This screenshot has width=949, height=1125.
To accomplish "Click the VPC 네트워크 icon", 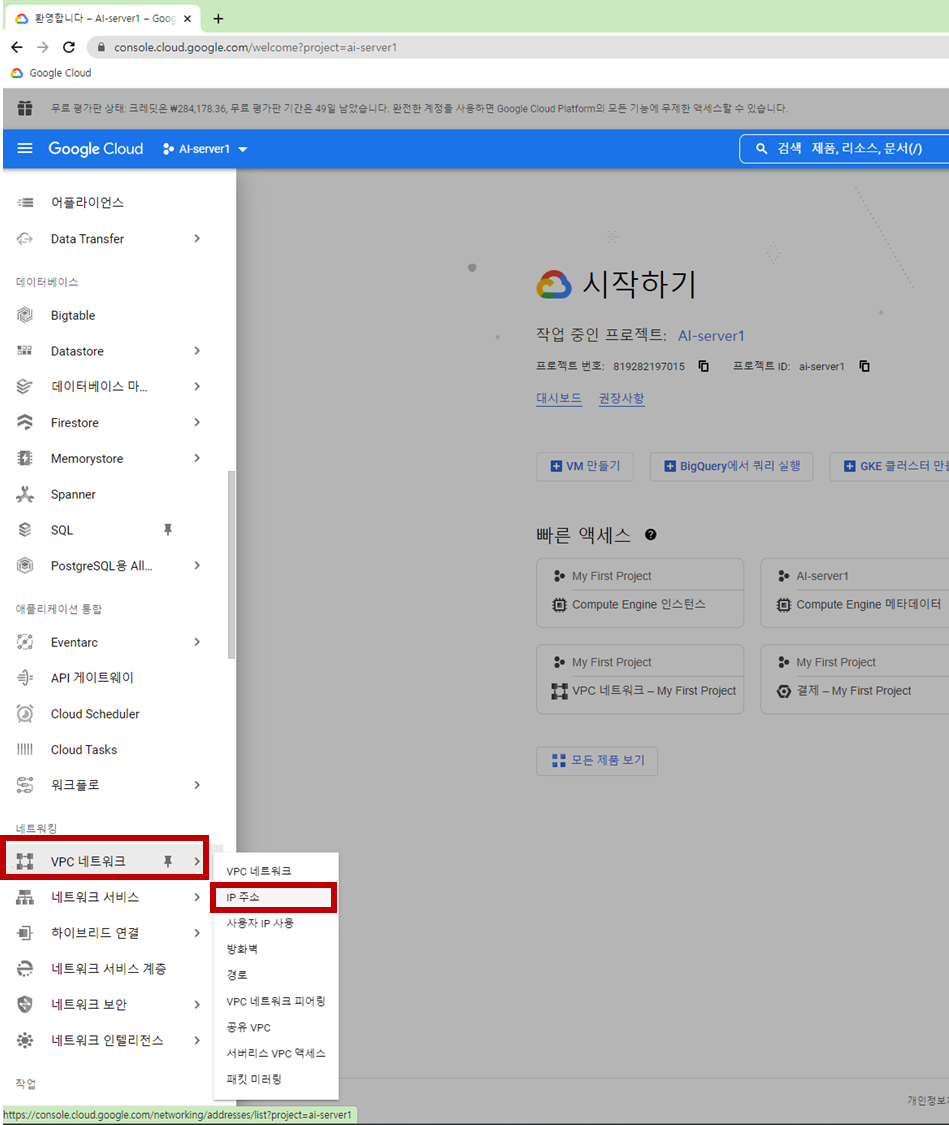I will (25, 861).
